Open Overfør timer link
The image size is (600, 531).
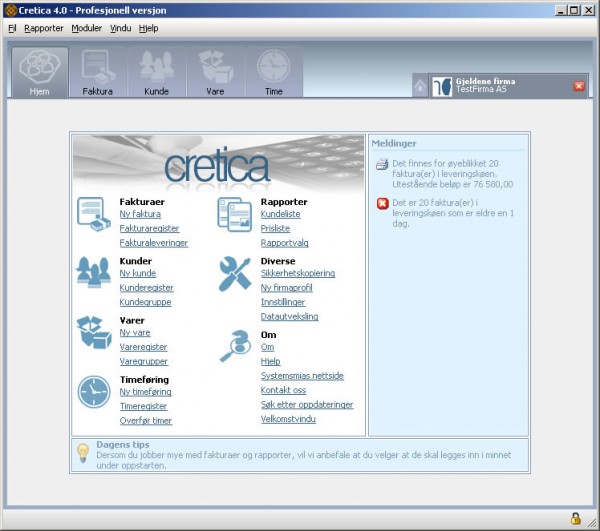146,421
